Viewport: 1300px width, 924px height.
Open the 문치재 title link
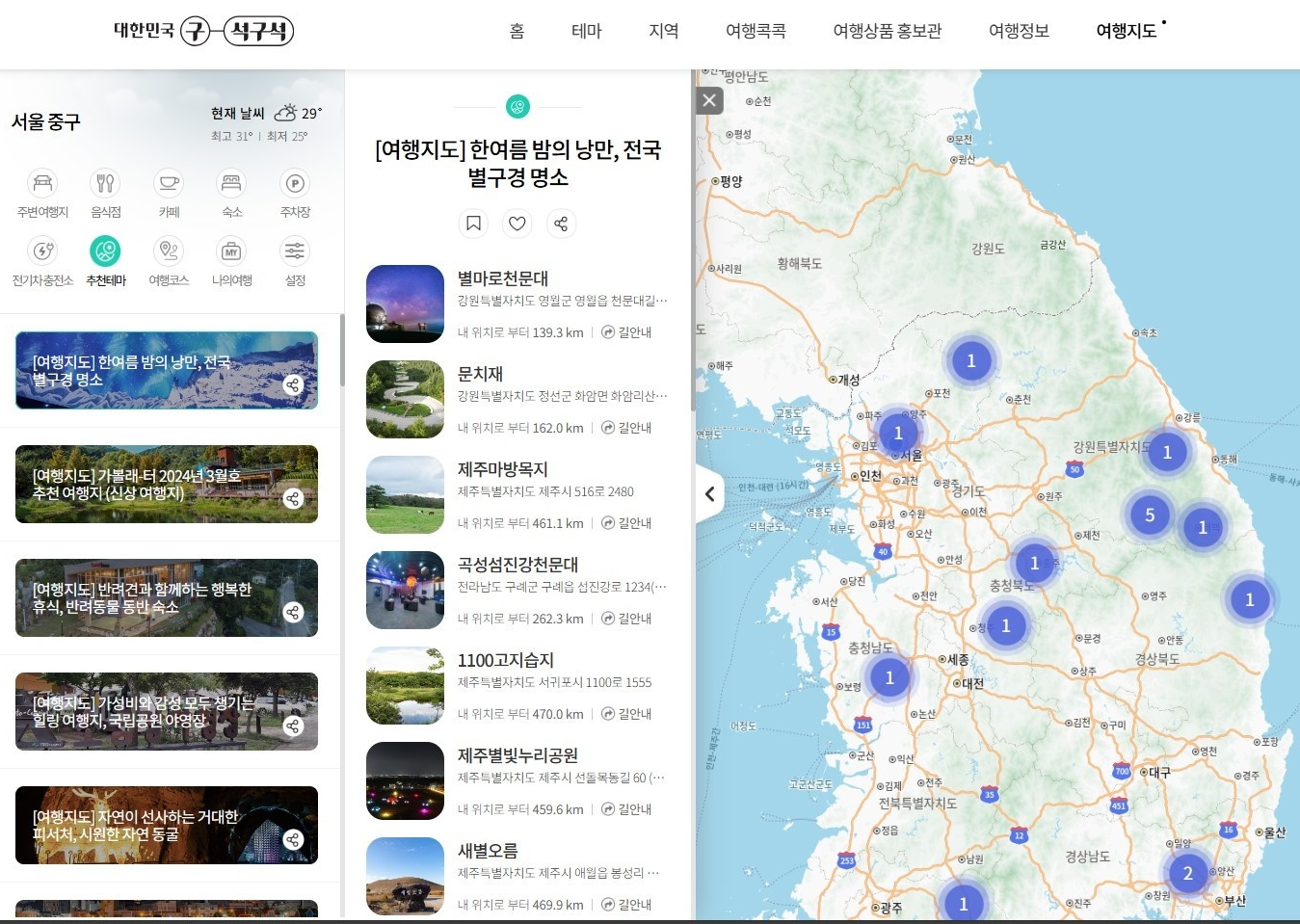(480, 374)
